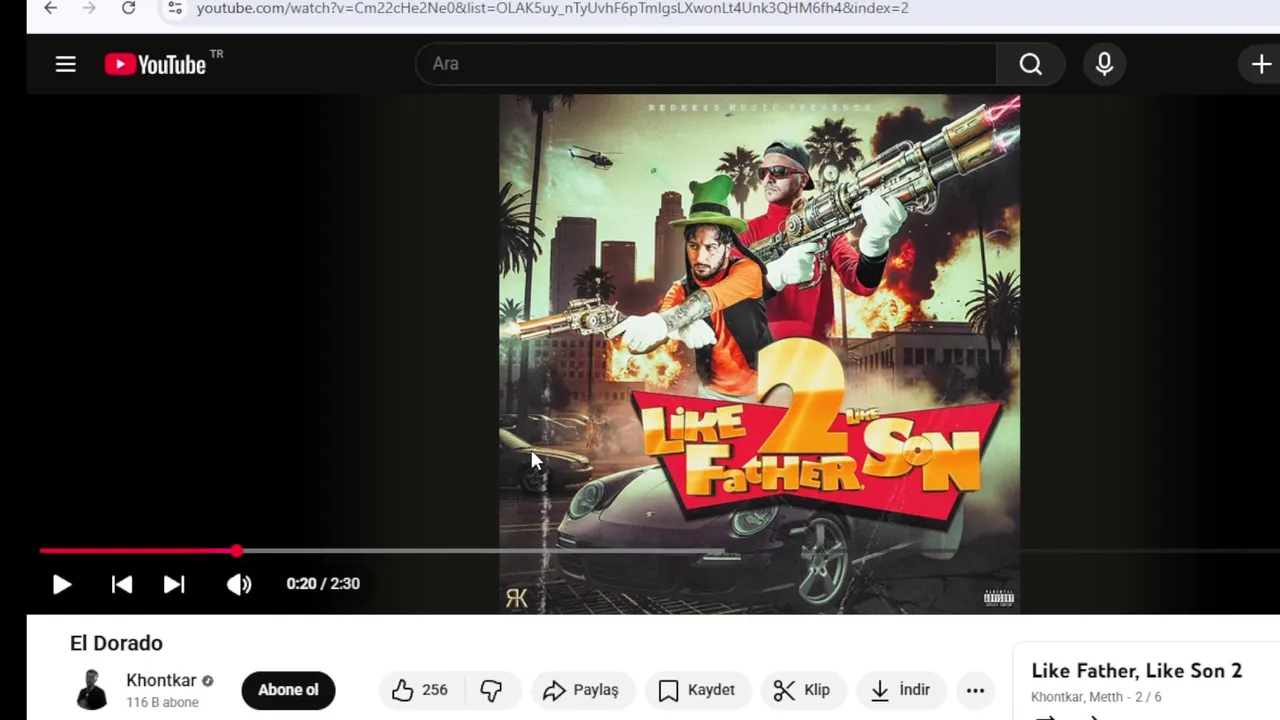The width and height of the screenshot is (1280, 720).
Task: Click the 0:20 / 2:30 time display
Action: coord(323,584)
